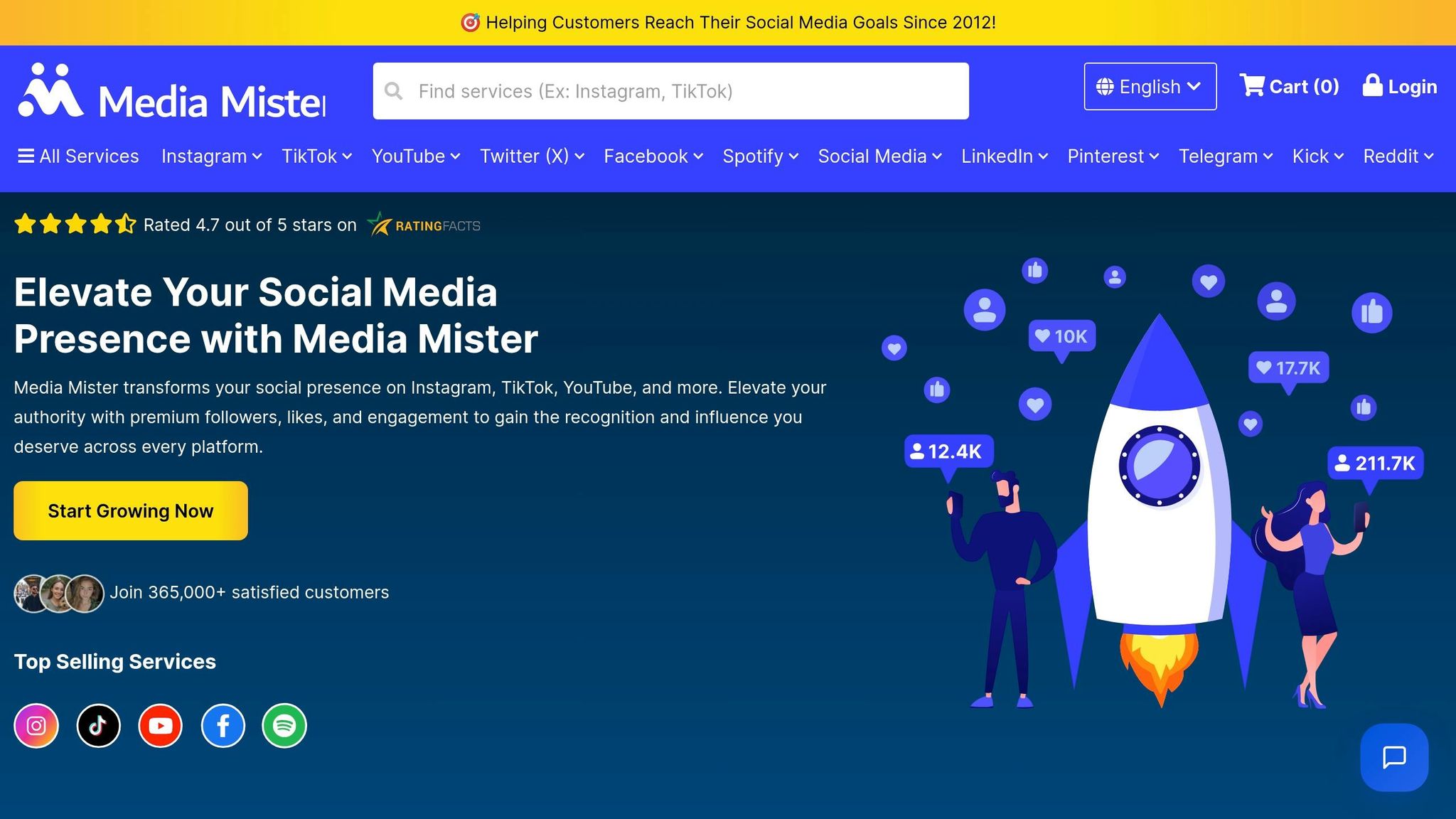Image resolution: width=1456 pixels, height=819 pixels.
Task: Expand the Spotify menu
Action: click(761, 156)
